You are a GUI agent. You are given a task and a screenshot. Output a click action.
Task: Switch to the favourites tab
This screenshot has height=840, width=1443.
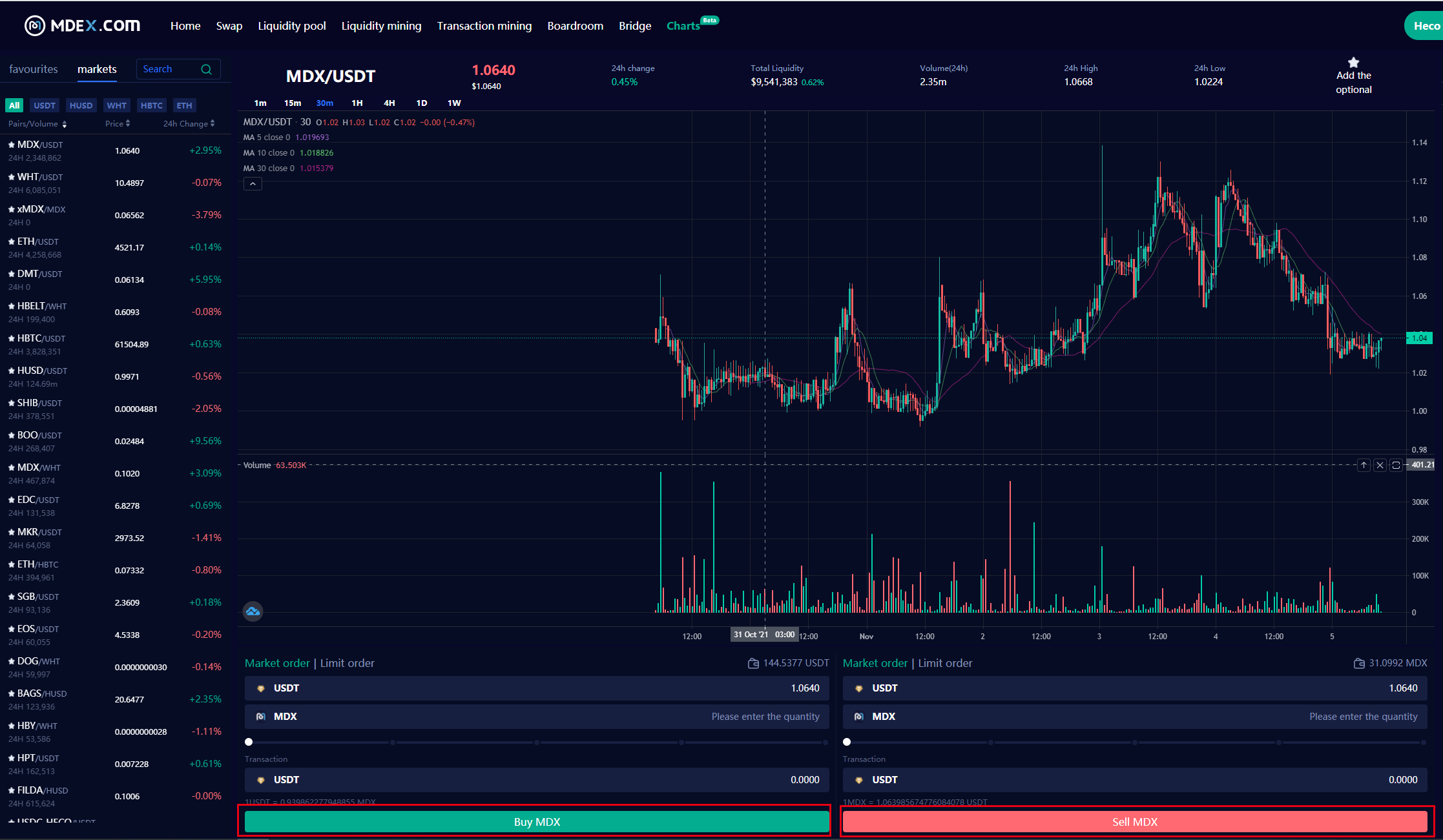[34, 69]
